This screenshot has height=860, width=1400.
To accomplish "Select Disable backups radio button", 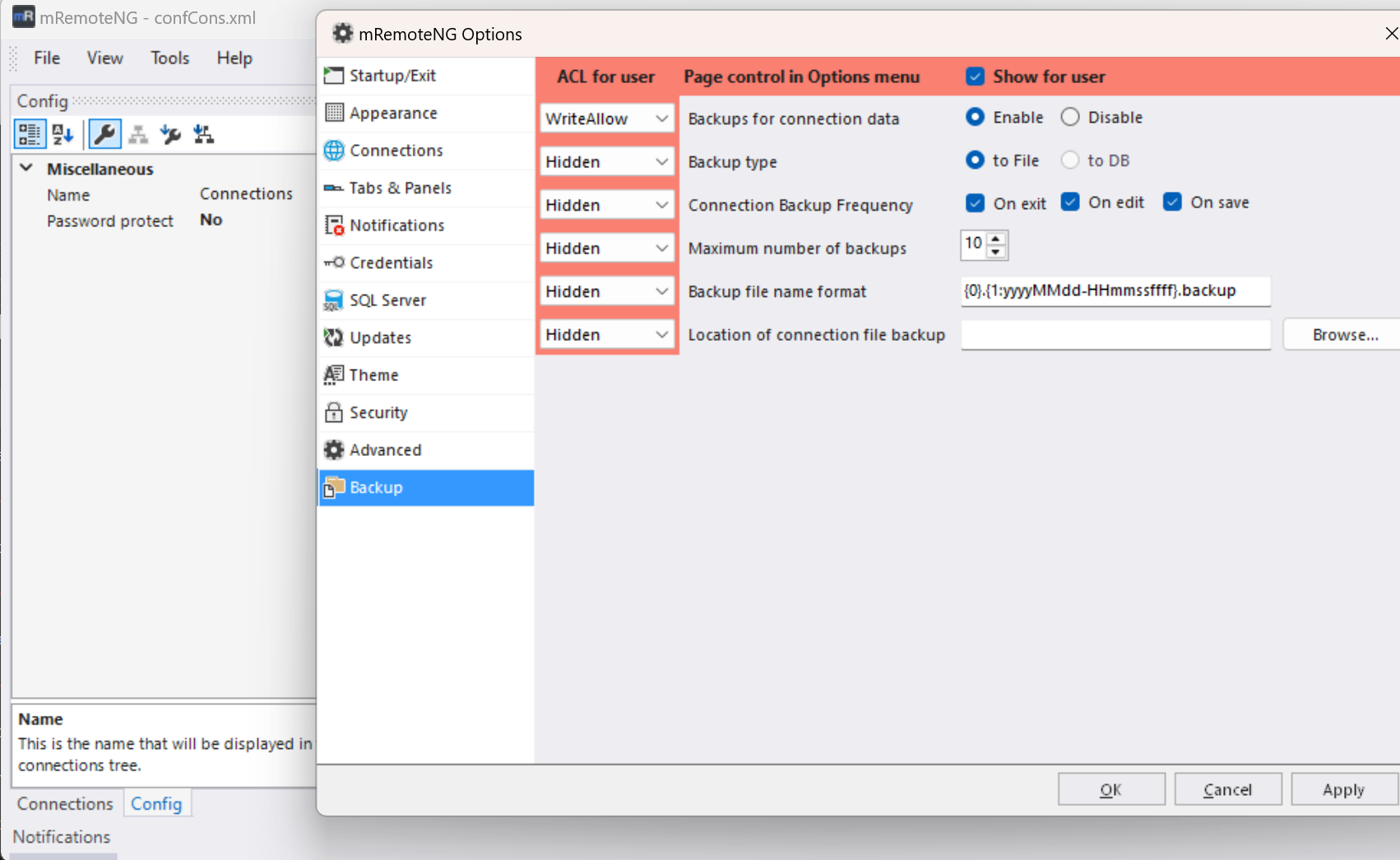I will [x=1070, y=117].
